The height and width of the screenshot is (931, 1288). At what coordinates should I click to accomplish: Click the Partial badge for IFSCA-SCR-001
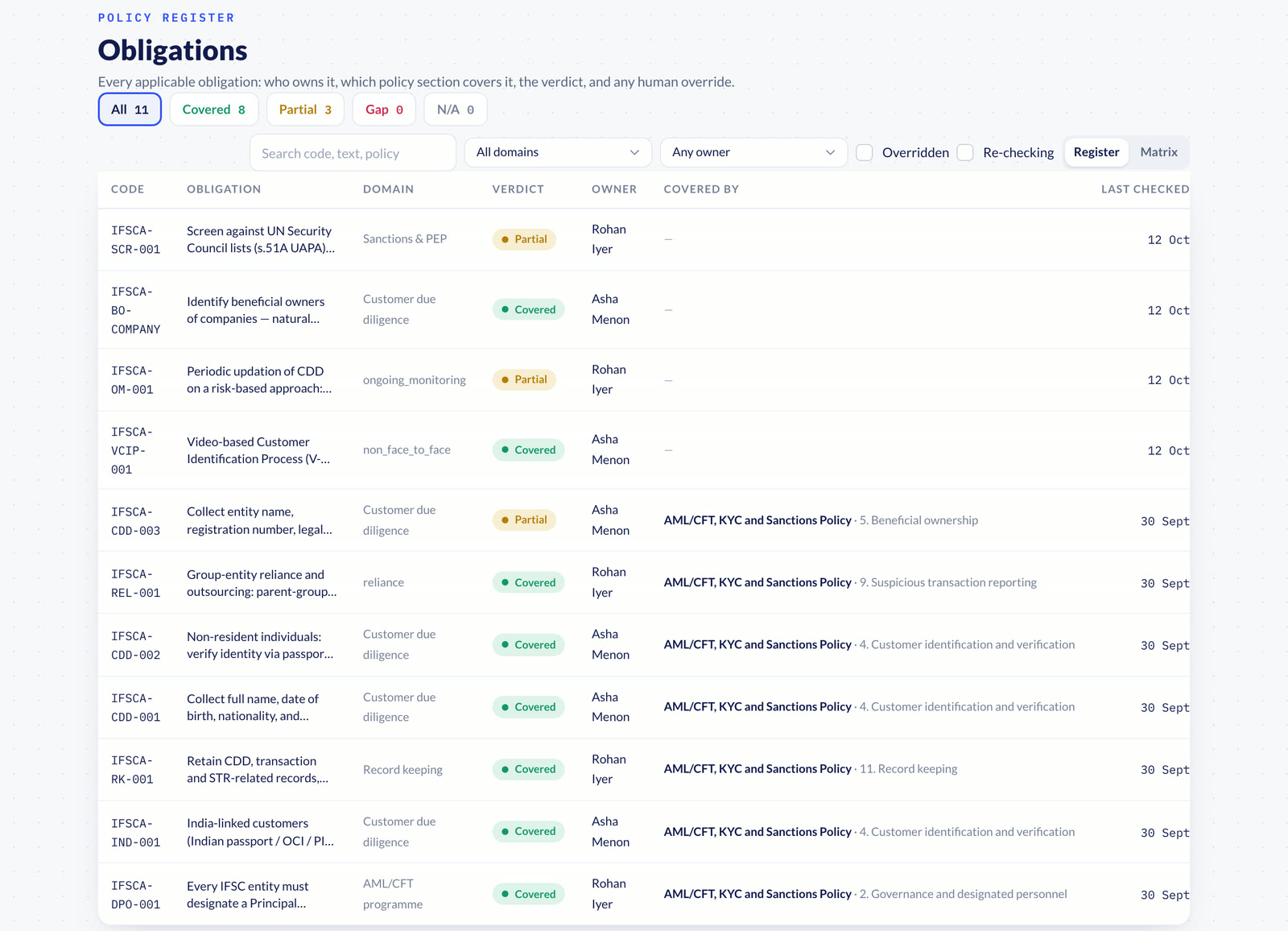point(524,239)
